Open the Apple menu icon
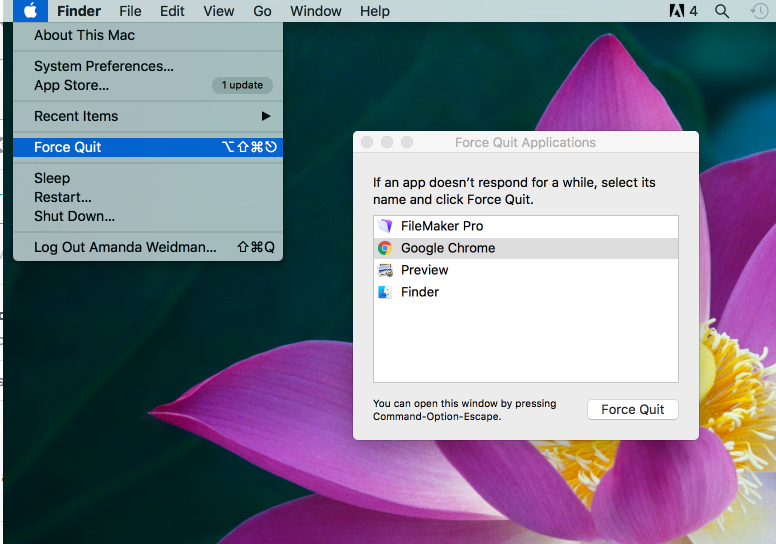 tap(30, 10)
